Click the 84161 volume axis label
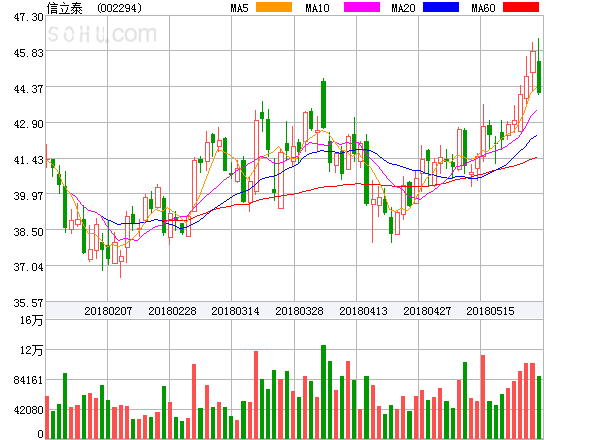 [28, 380]
